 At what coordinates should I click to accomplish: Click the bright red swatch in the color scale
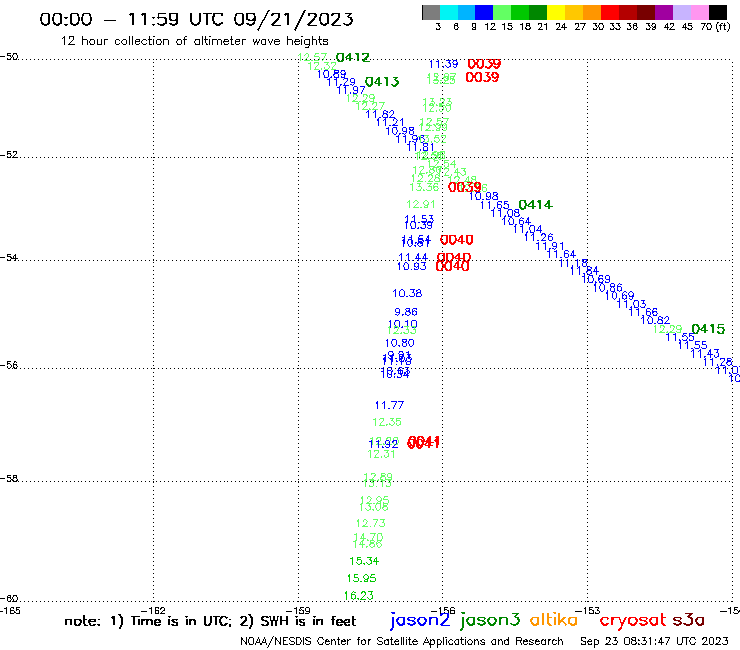(610, 12)
